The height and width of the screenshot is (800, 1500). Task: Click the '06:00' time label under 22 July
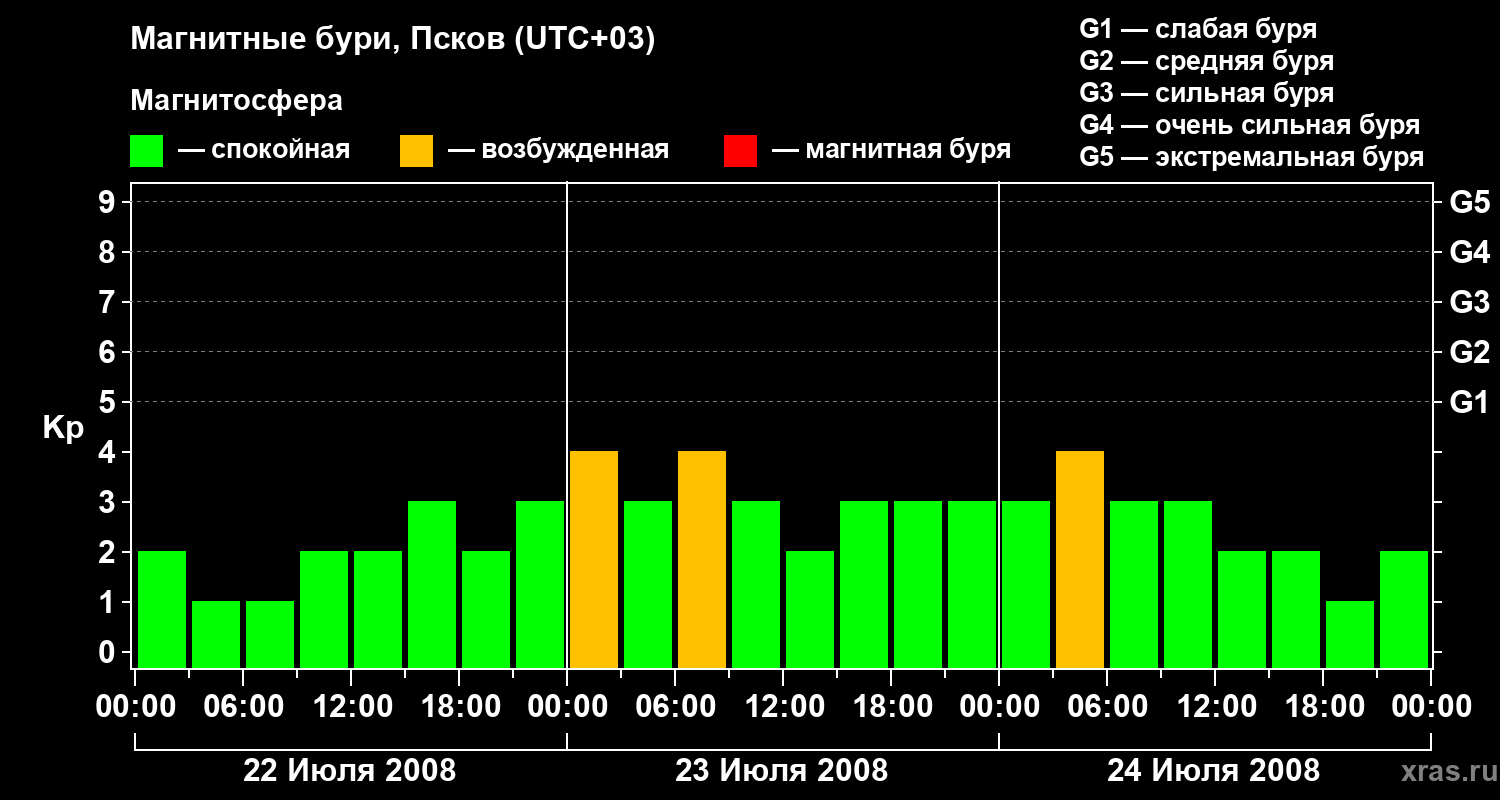click(243, 707)
